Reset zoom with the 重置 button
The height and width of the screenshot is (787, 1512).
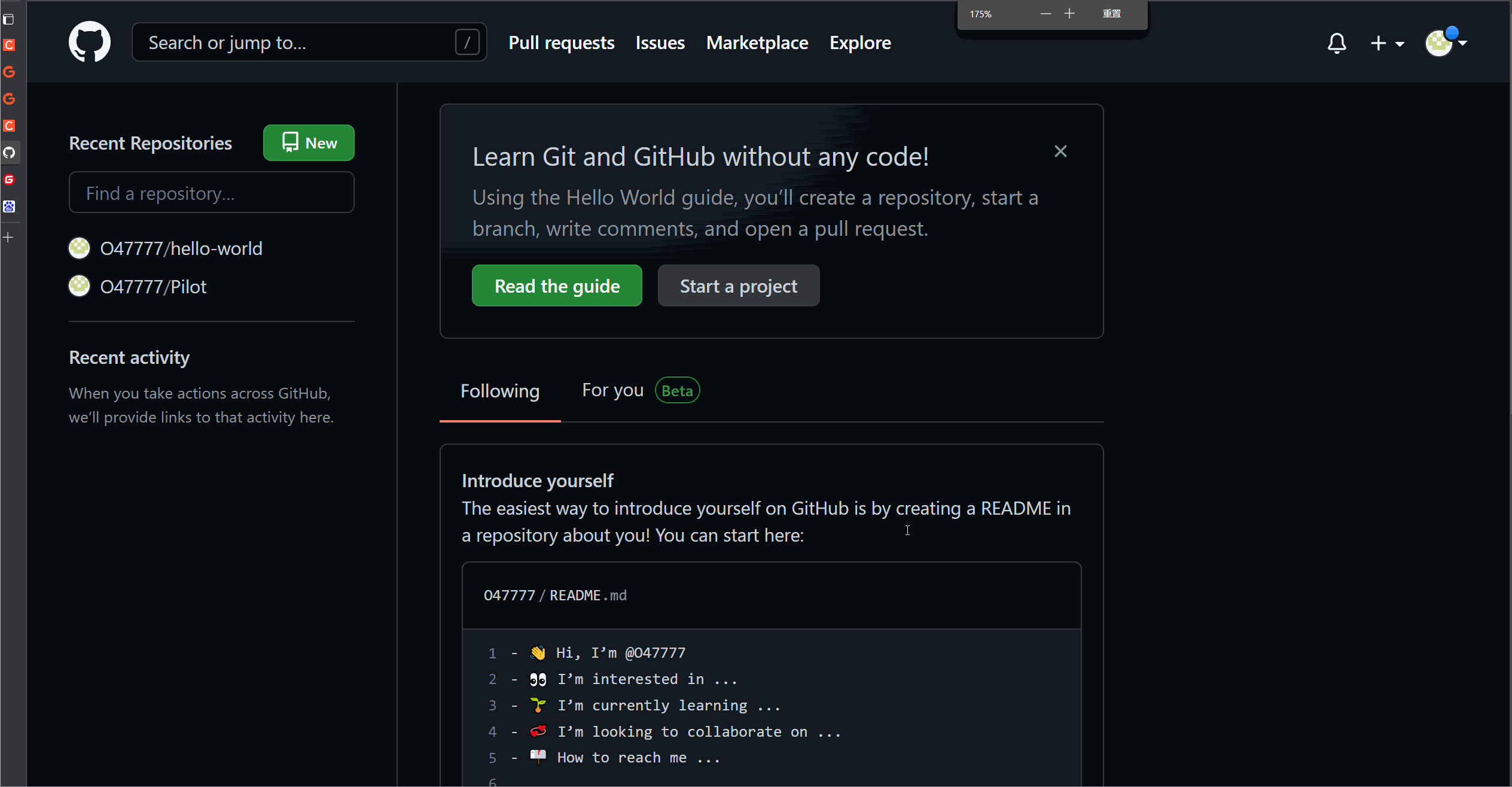(x=1111, y=13)
